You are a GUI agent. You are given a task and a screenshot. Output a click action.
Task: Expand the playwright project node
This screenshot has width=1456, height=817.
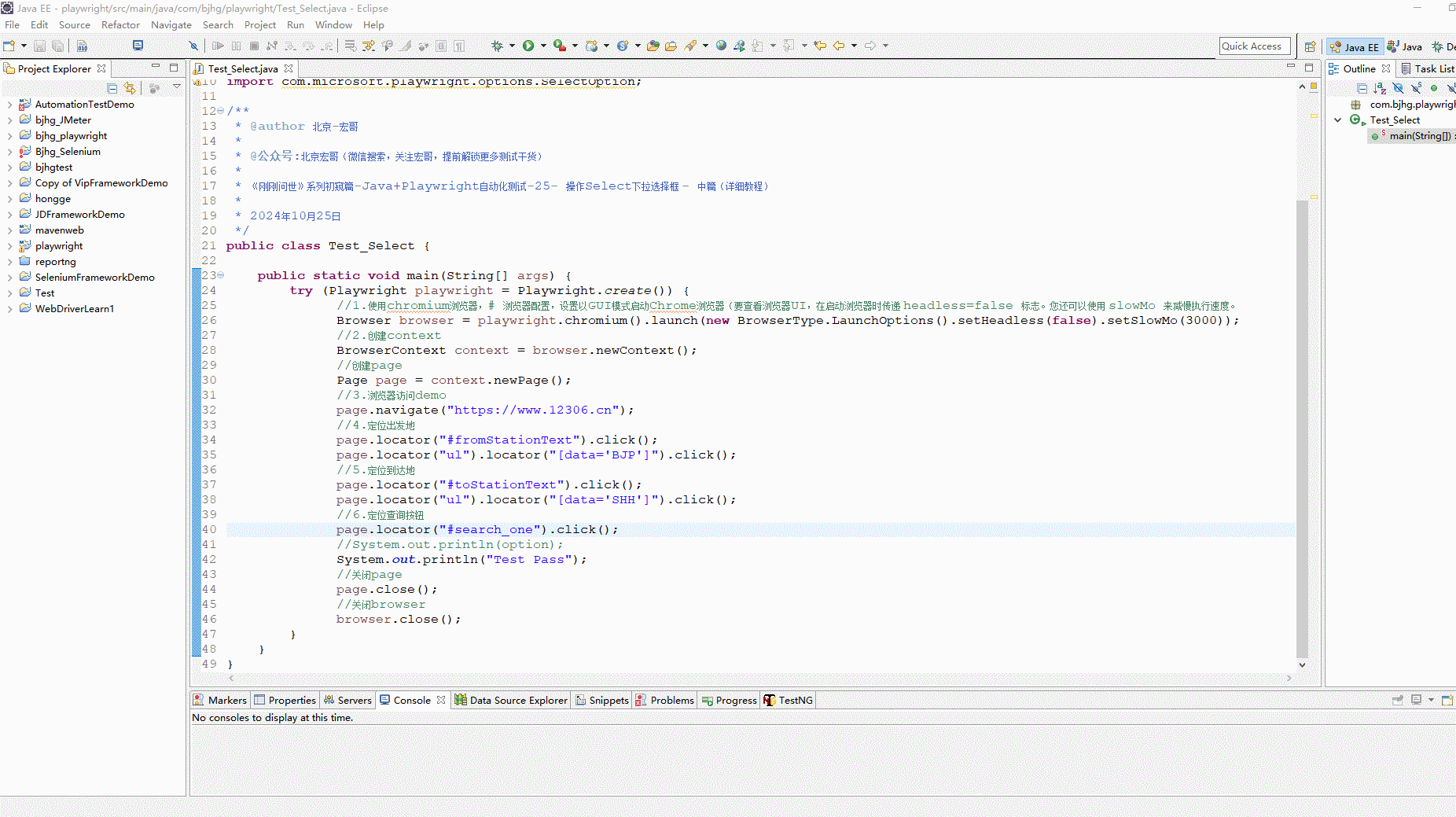(x=9, y=245)
